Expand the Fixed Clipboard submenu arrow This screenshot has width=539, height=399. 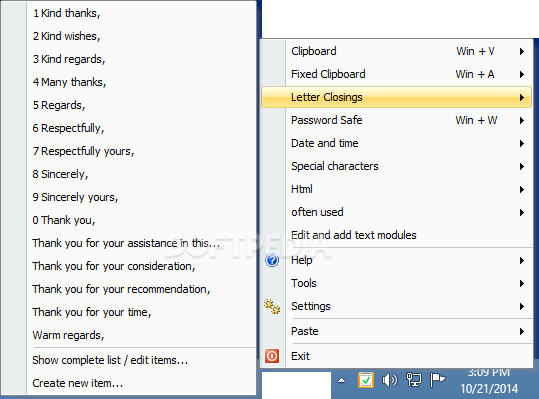click(x=522, y=74)
